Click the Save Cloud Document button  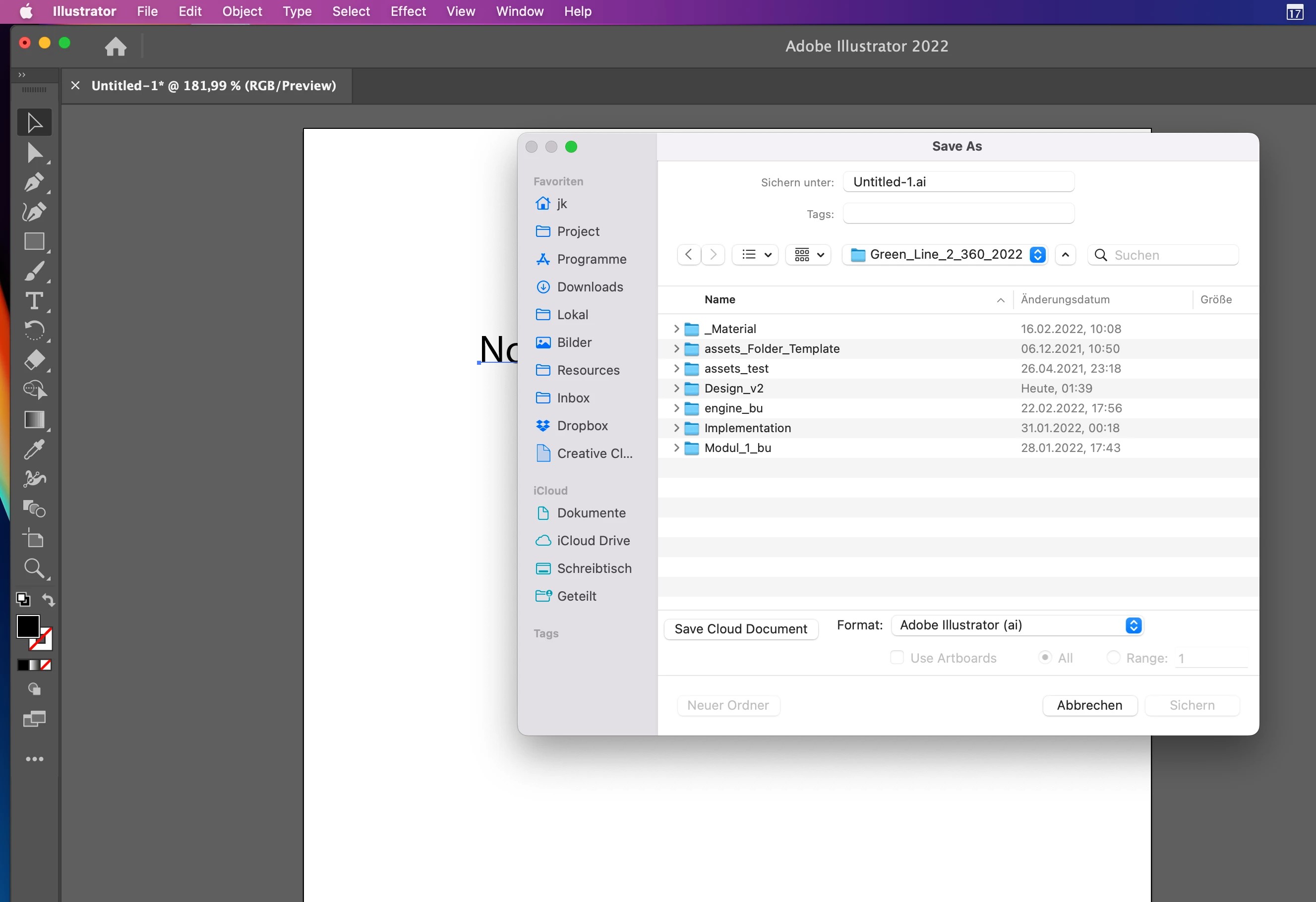(741, 629)
